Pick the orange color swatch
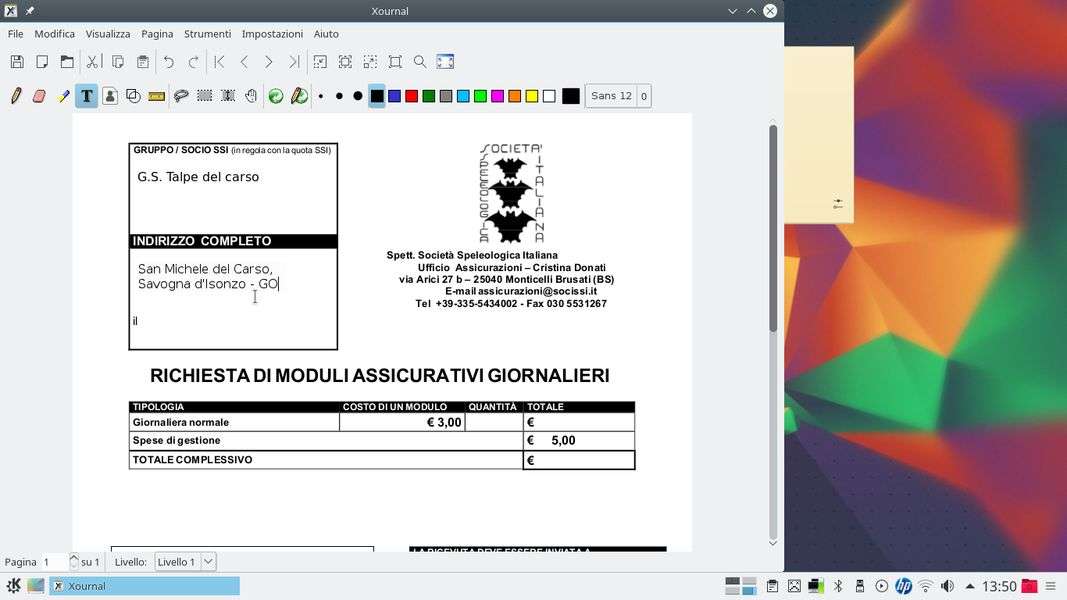 click(x=514, y=96)
